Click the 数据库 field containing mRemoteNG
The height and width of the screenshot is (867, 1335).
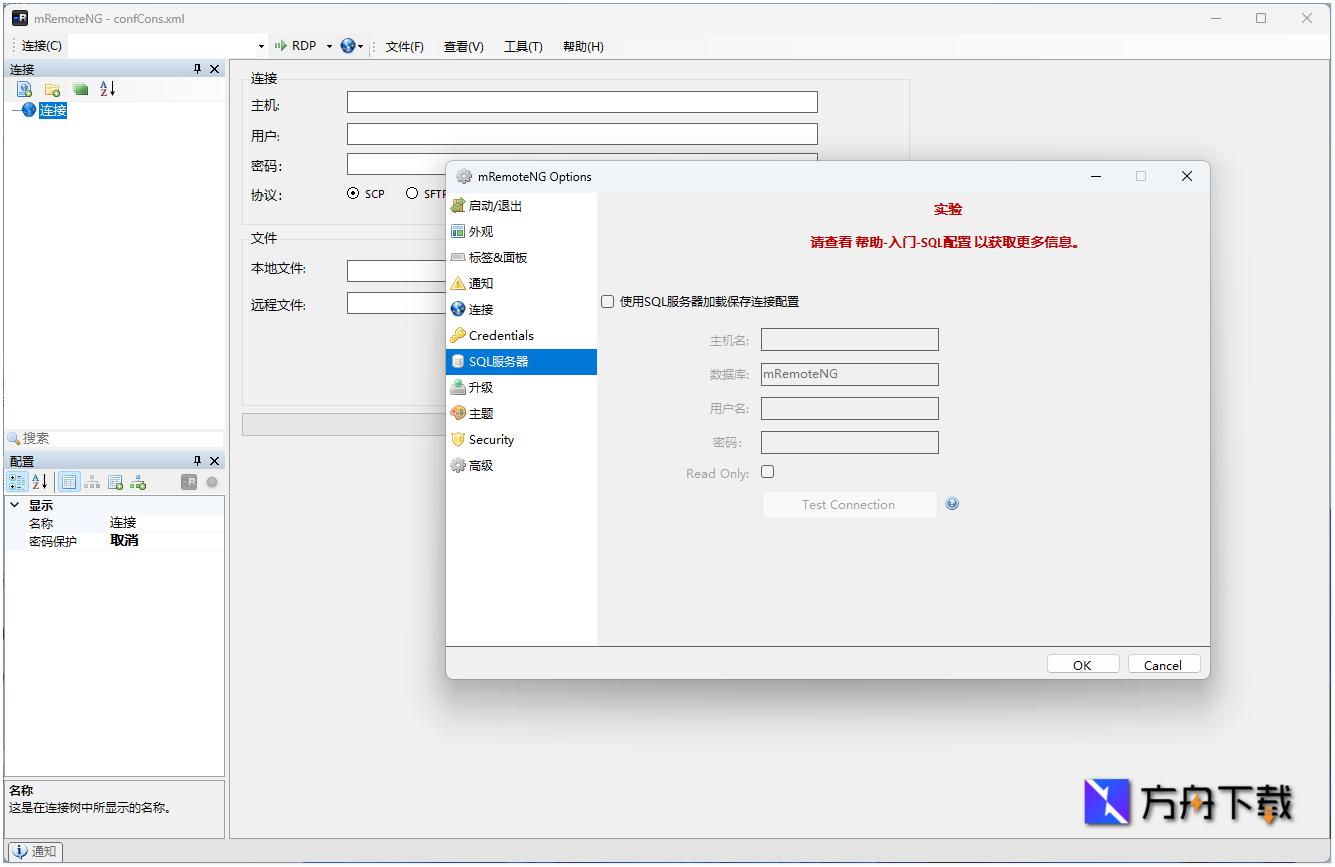pos(850,374)
